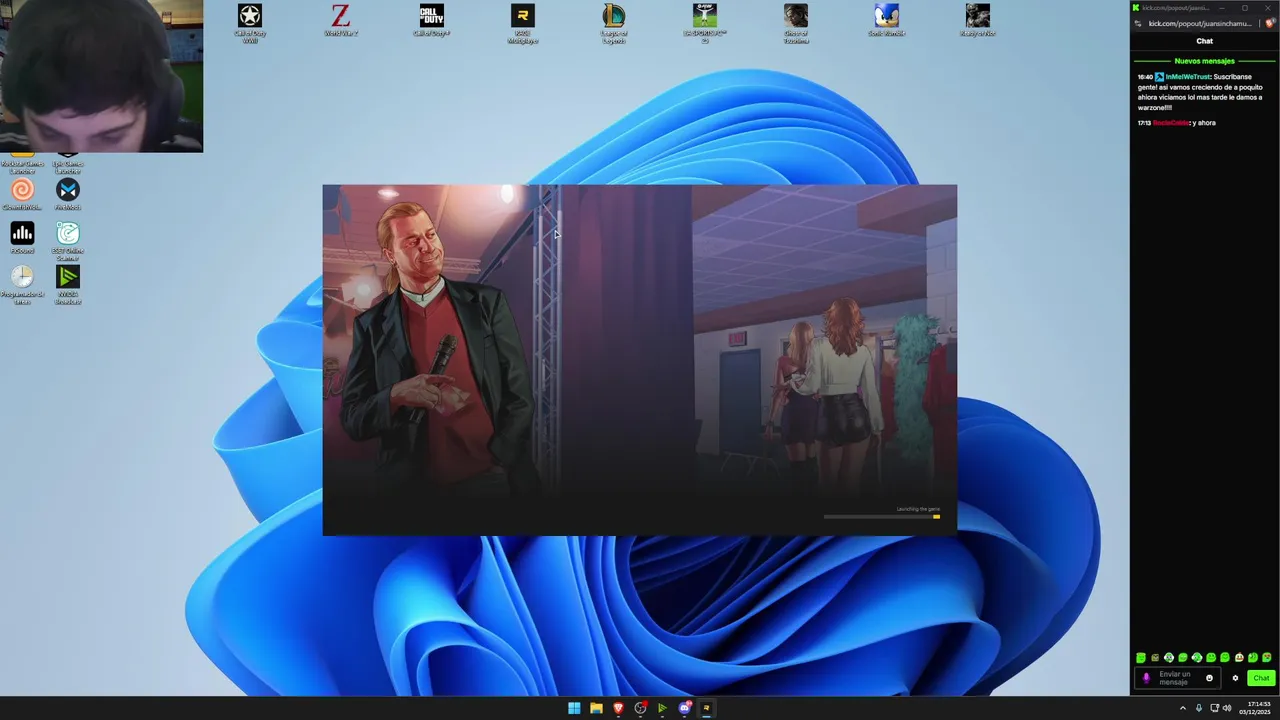Open the Call of Duty WWII desktop shortcut
1280x720 pixels.
click(250, 22)
